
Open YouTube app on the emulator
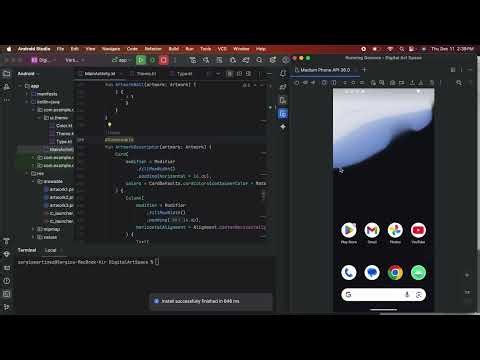coord(418,230)
